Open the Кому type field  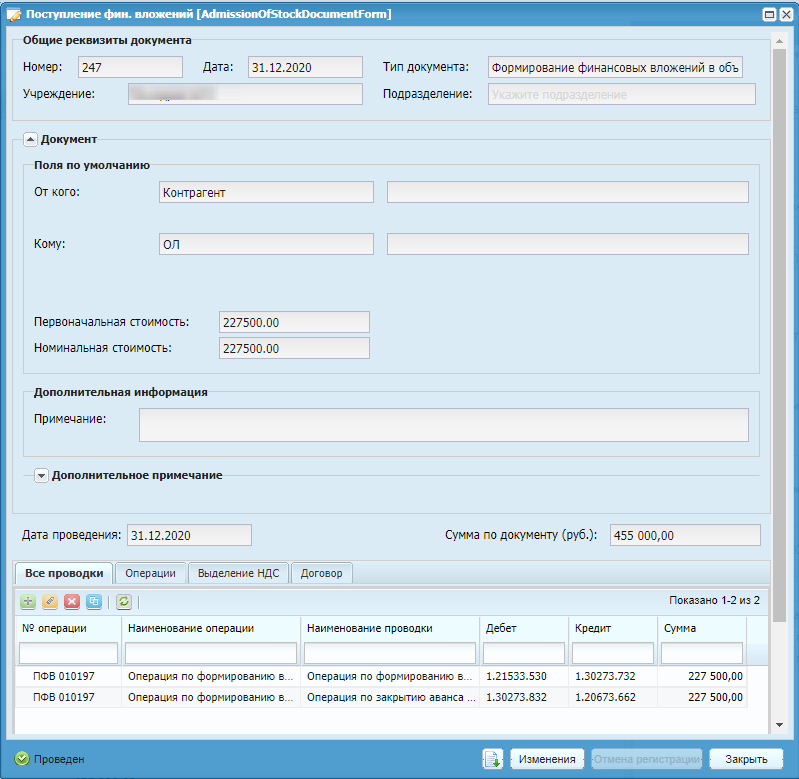coord(266,244)
